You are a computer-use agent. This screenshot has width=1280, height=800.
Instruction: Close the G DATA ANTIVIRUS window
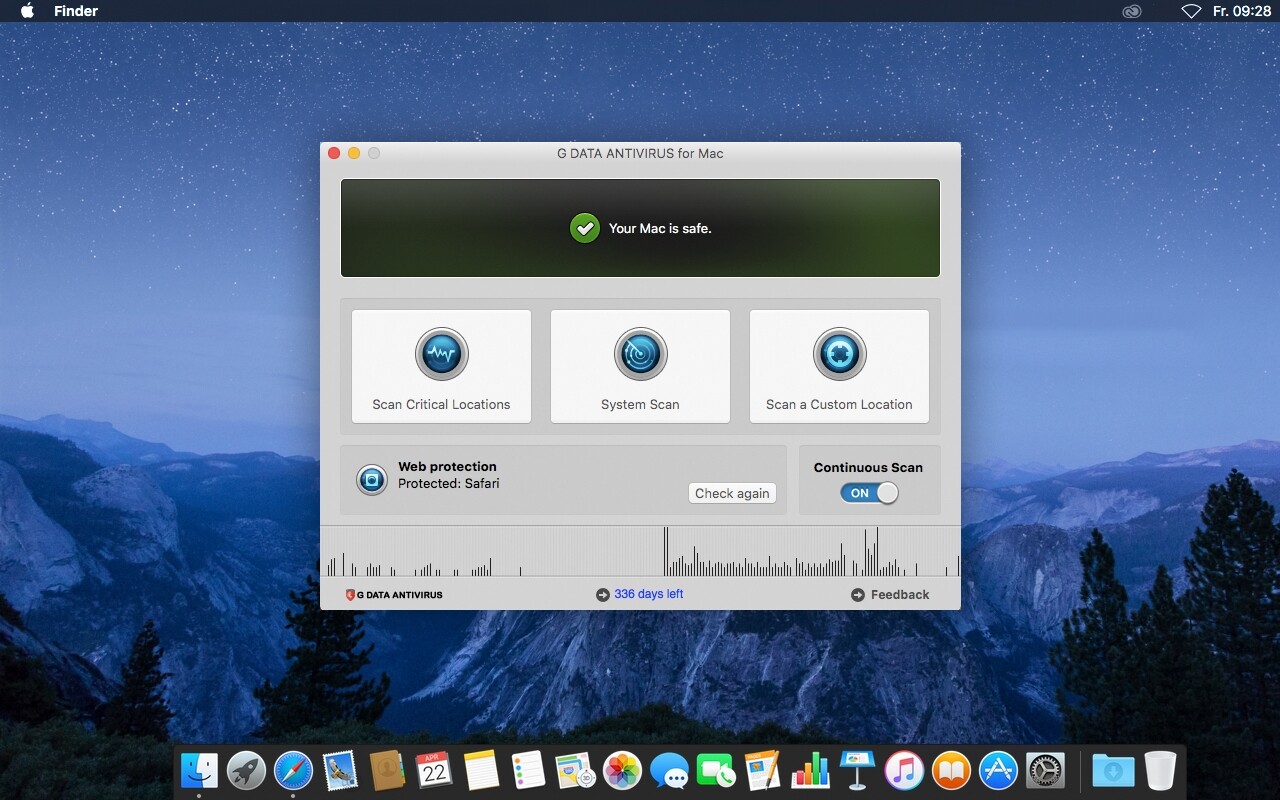click(x=334, y=153)
